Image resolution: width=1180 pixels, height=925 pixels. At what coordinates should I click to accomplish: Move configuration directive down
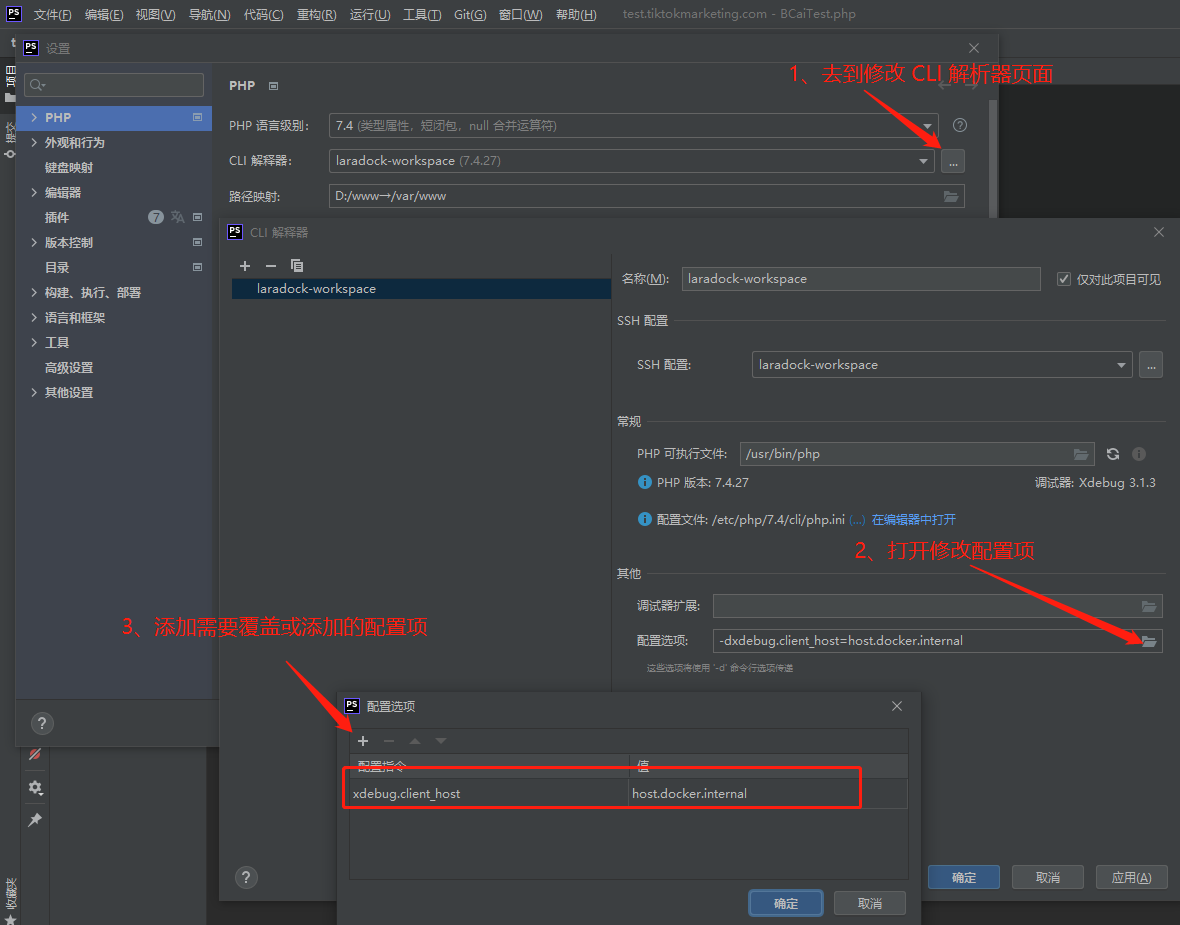[x=441, y=741]
